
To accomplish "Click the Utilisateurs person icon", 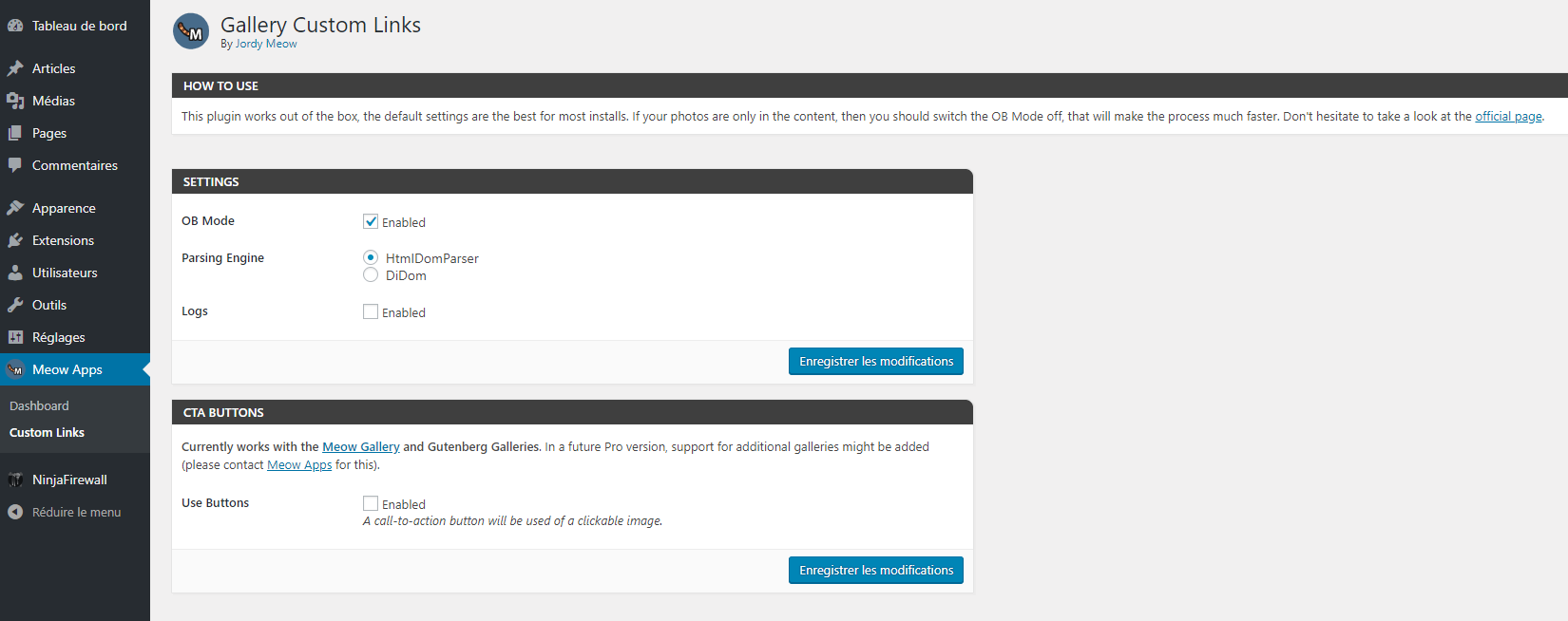I will coord(15,273).
